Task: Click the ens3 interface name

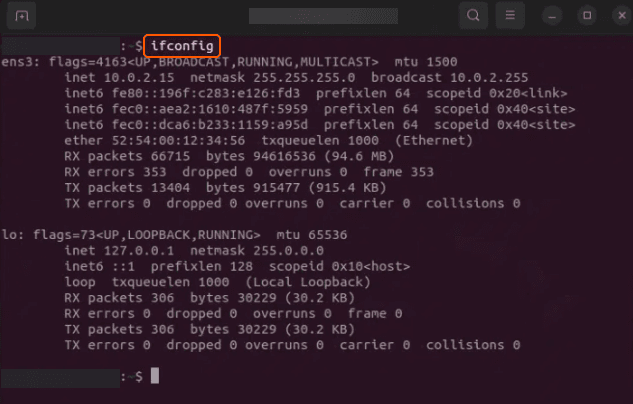Action: click(x=17, y=62)
